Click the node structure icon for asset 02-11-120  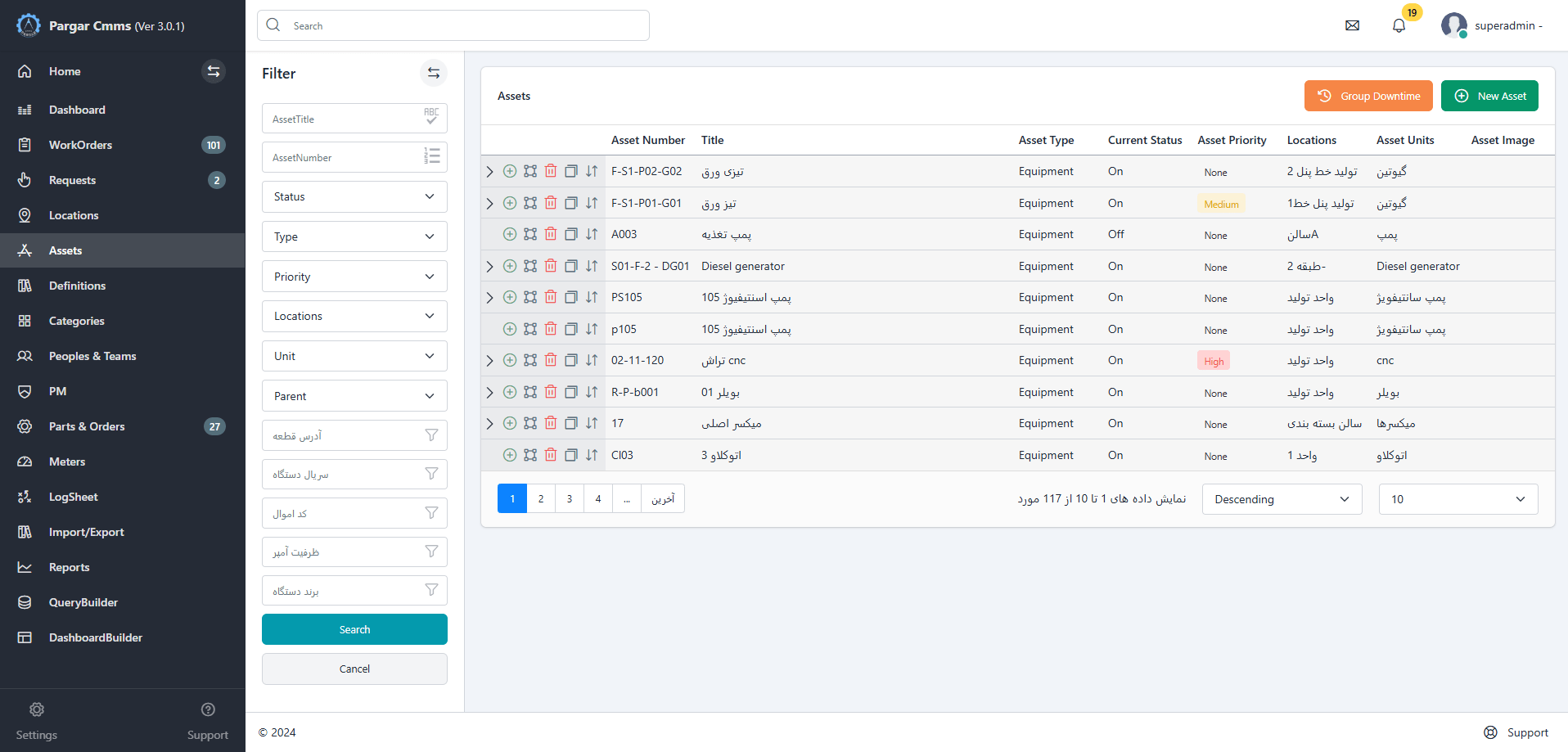coord(530,360)
